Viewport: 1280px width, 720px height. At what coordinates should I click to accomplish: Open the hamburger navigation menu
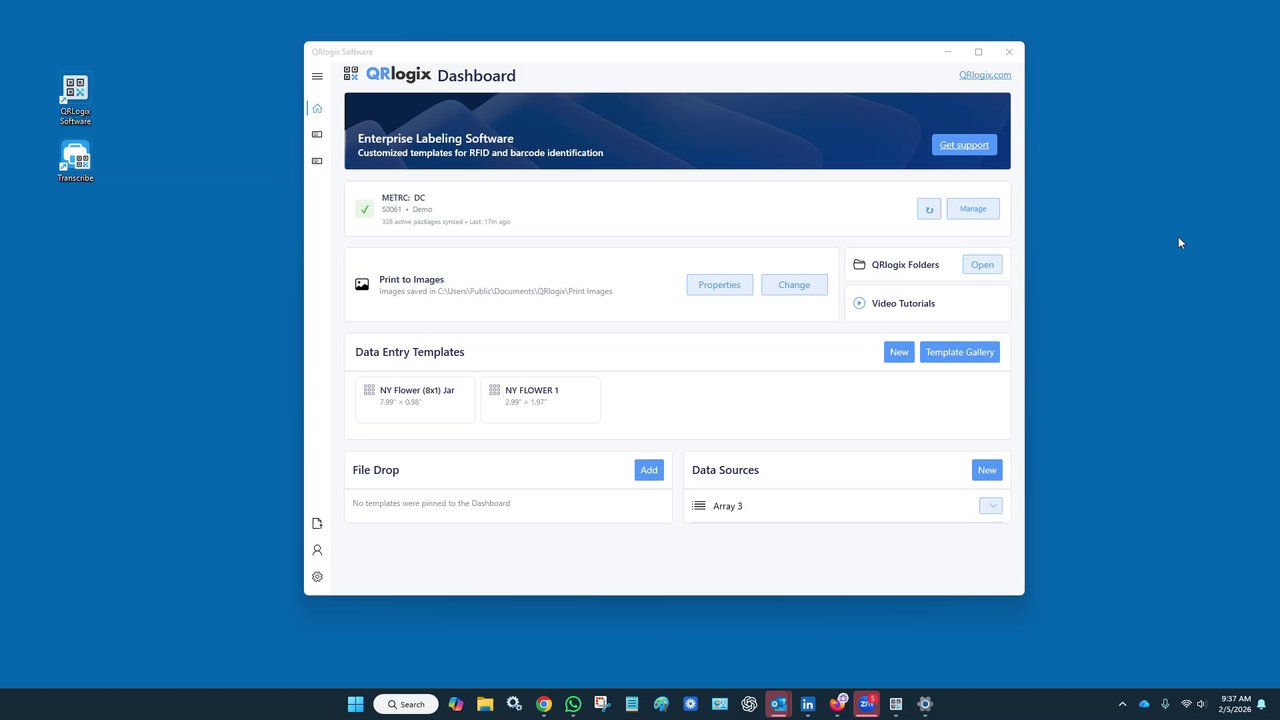pyautogui.click(x=317, y=76)
